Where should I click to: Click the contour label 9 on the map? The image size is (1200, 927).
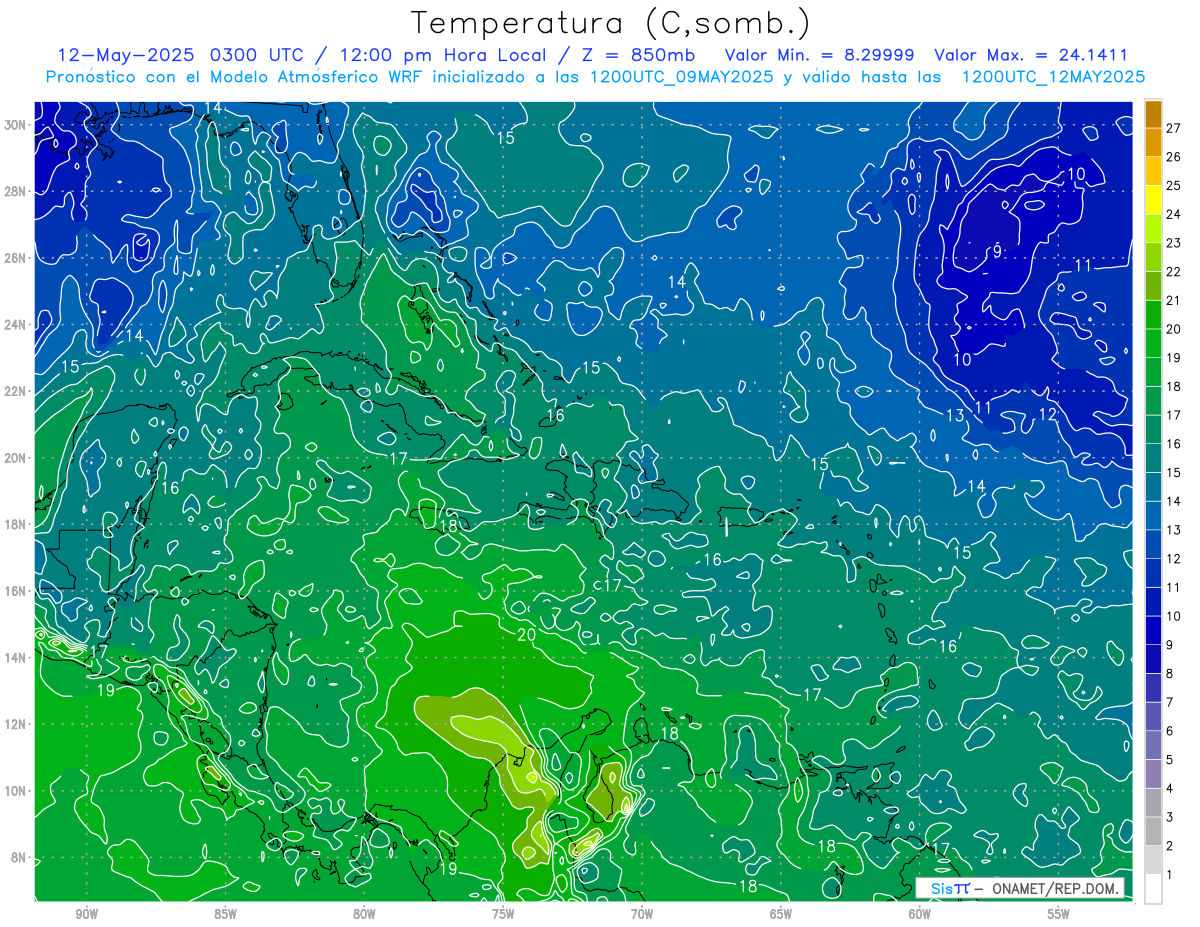[997, 251]
